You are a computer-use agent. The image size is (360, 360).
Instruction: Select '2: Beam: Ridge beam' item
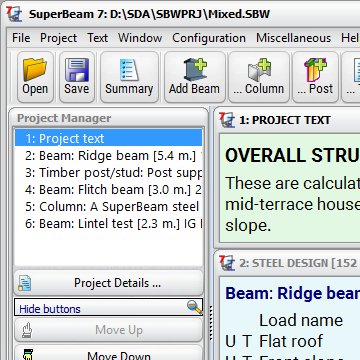pyautogui.click(x=108, y=156)
